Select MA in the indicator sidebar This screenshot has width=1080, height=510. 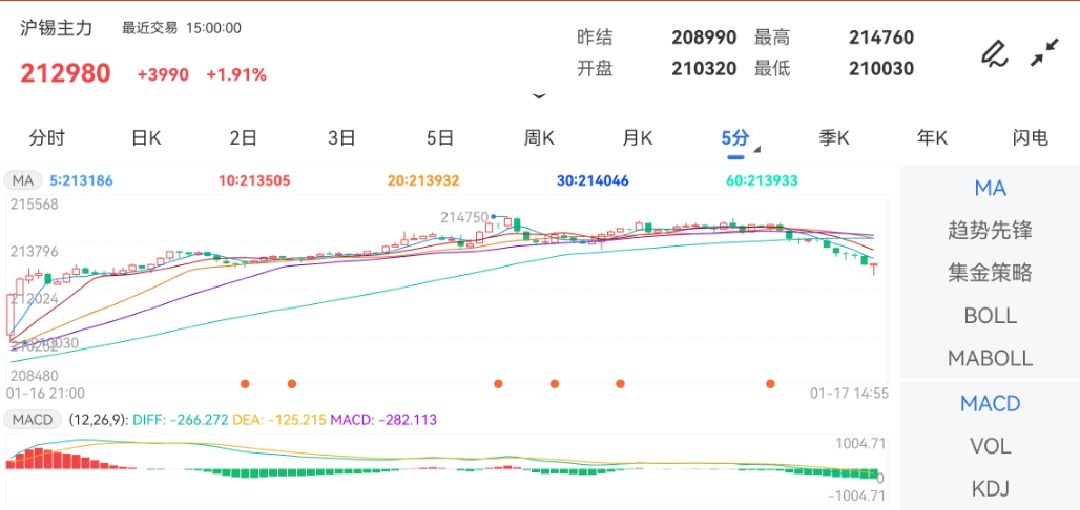(990, 187)
